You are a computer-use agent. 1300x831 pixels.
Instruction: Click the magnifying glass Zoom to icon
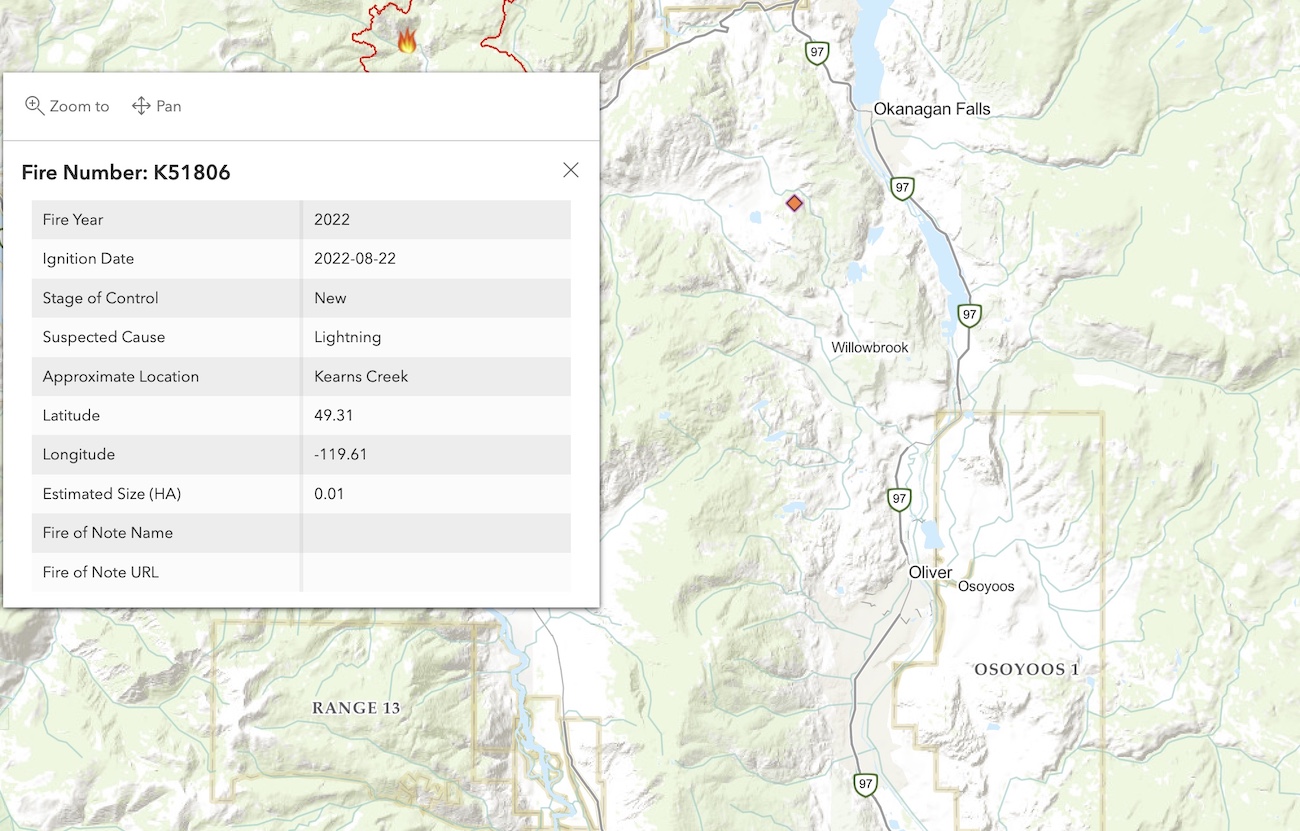35,105
